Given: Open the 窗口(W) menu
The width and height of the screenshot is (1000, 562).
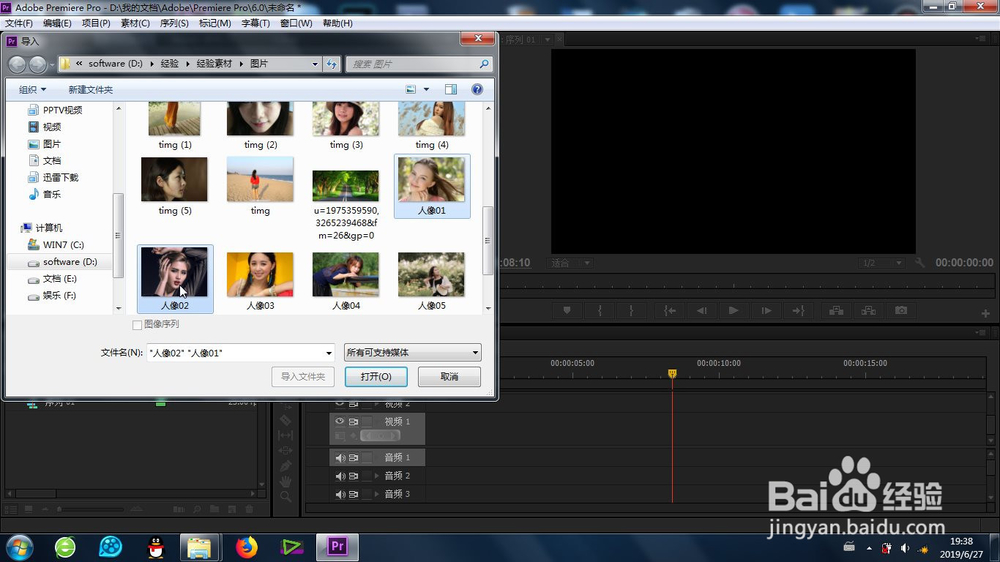Looking at the screenshot, I should point(297,23).
